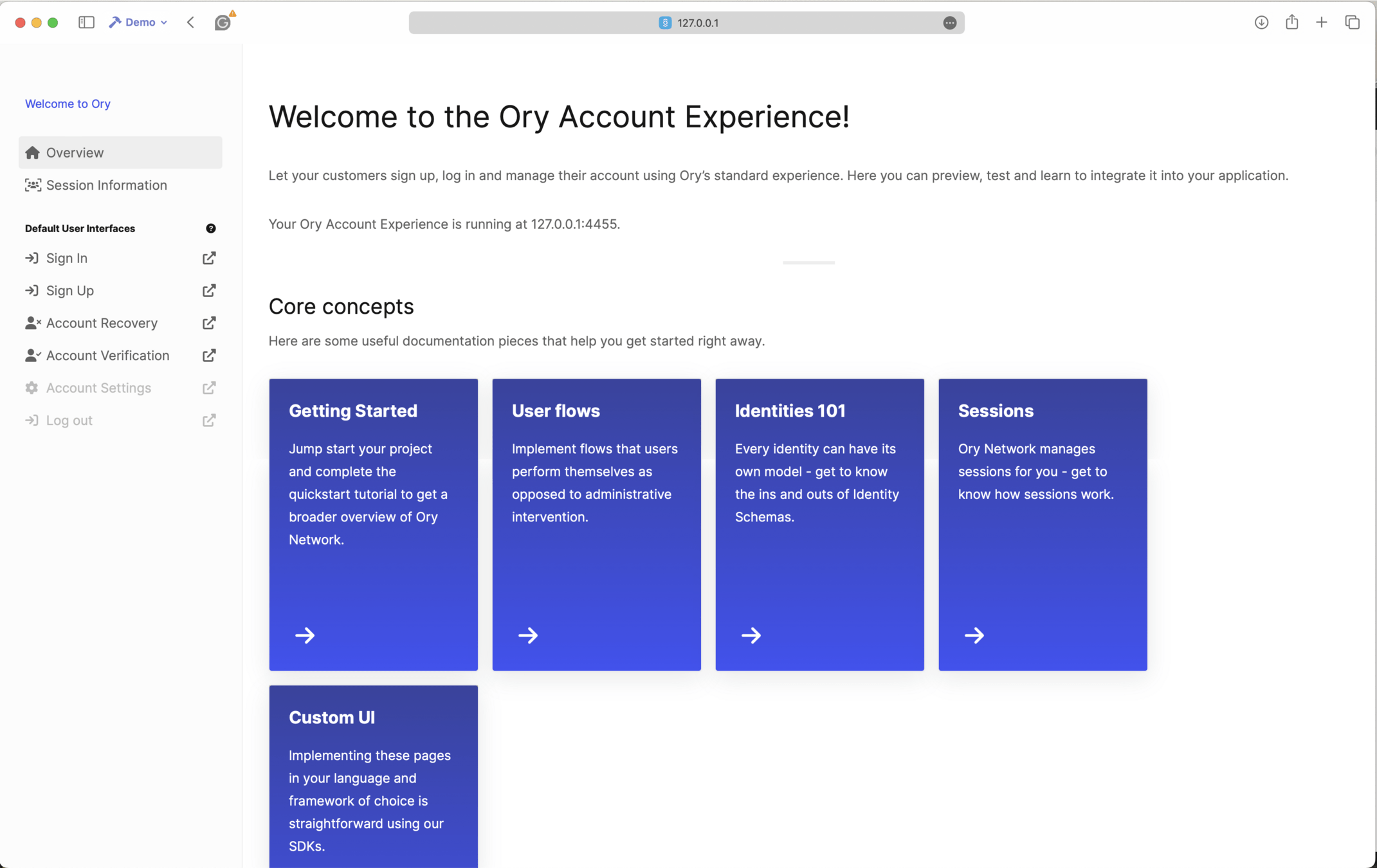
Task: Open the address bar page options menu
Action: (949, 23)
